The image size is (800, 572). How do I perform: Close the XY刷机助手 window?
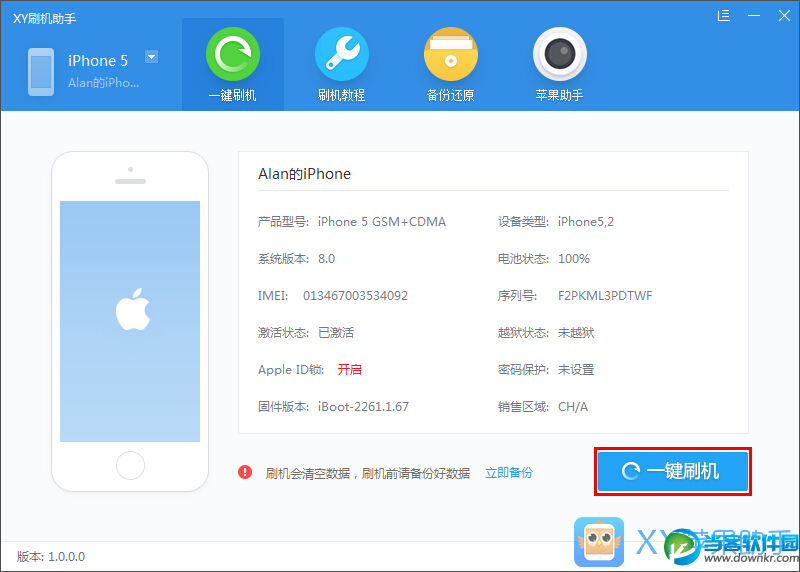pyautogui.click(x=784, y=16)
